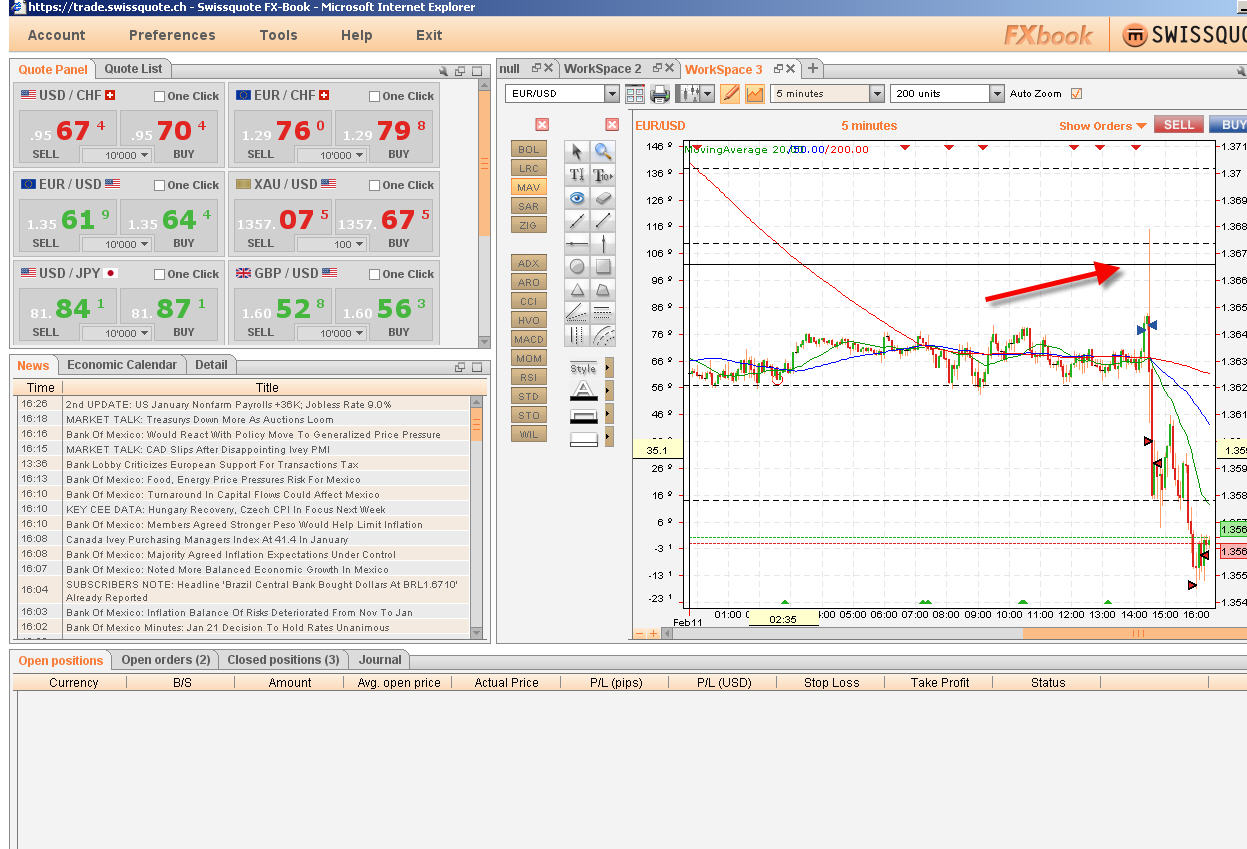
Task: Select the Zoom magnifier tool
Action: tap(604, 149)
